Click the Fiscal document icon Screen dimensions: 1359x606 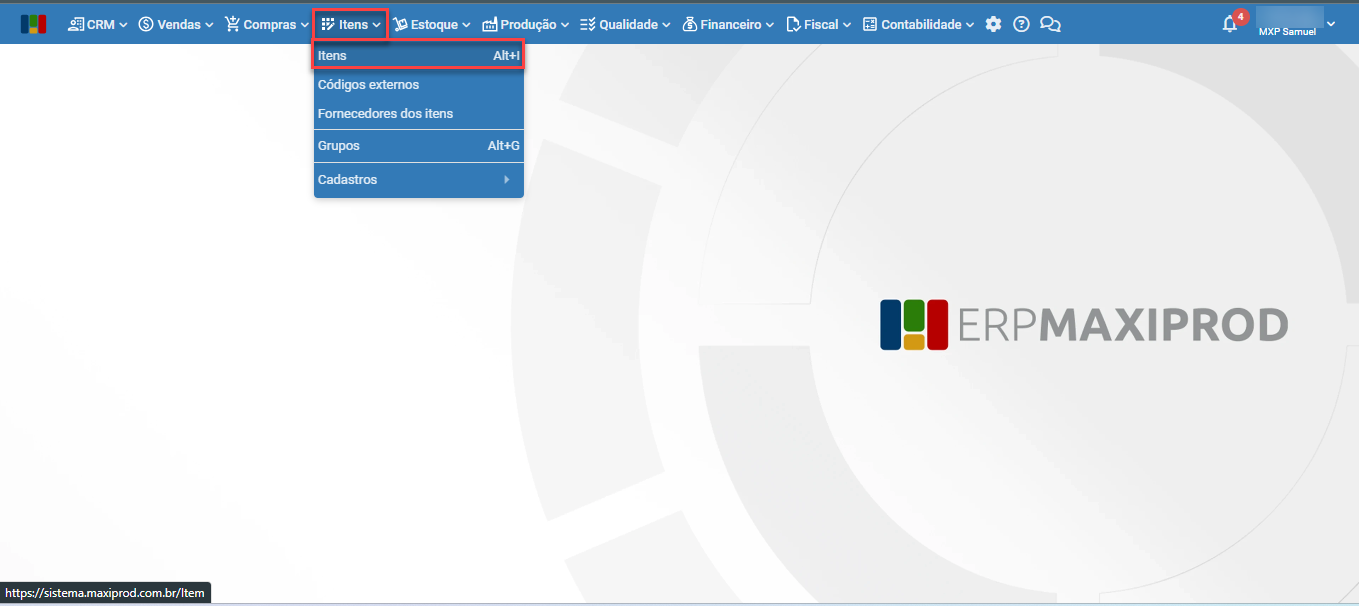tap(794, 24)
